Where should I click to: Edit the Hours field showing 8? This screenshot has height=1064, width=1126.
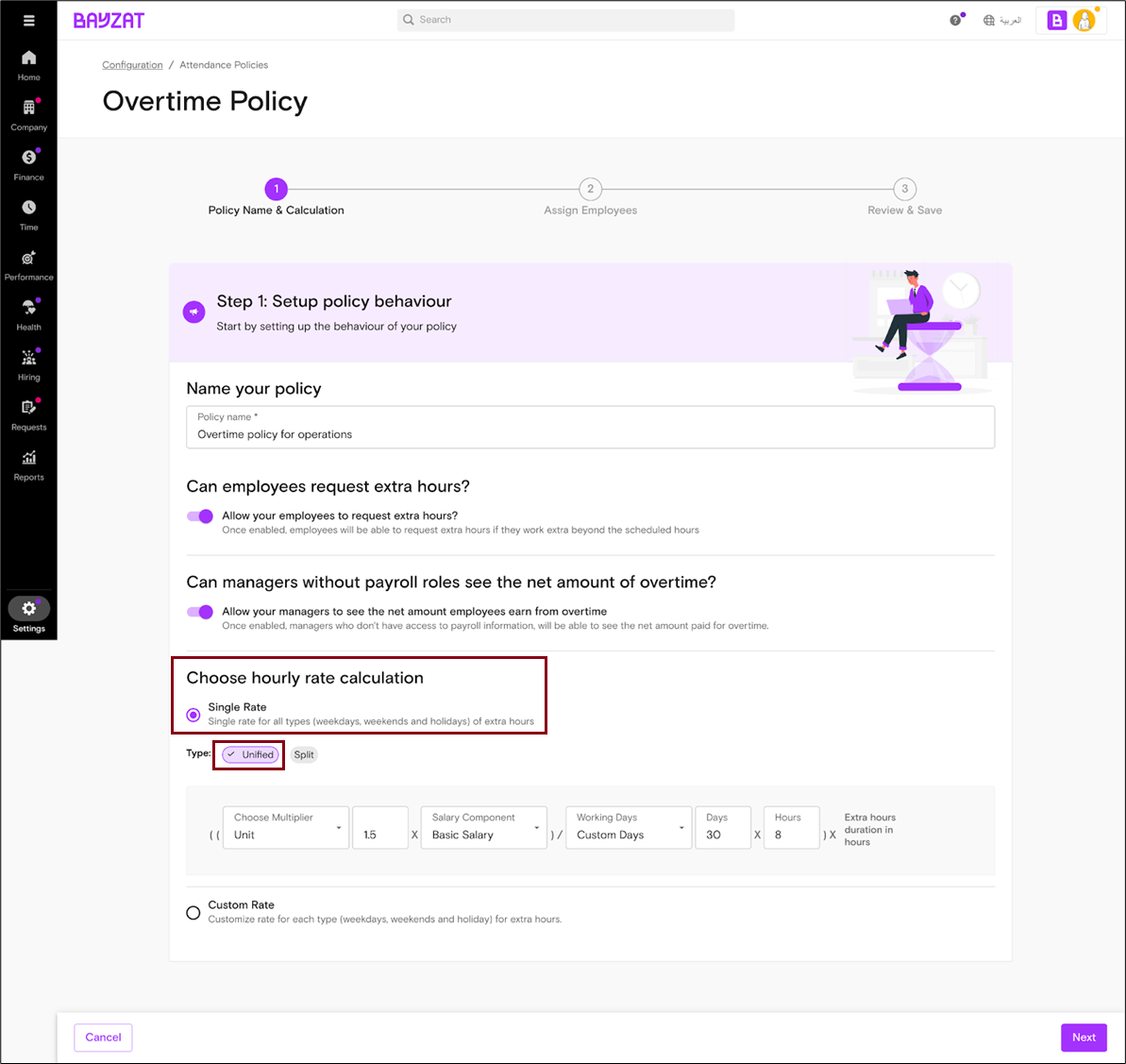pos(791,828)
